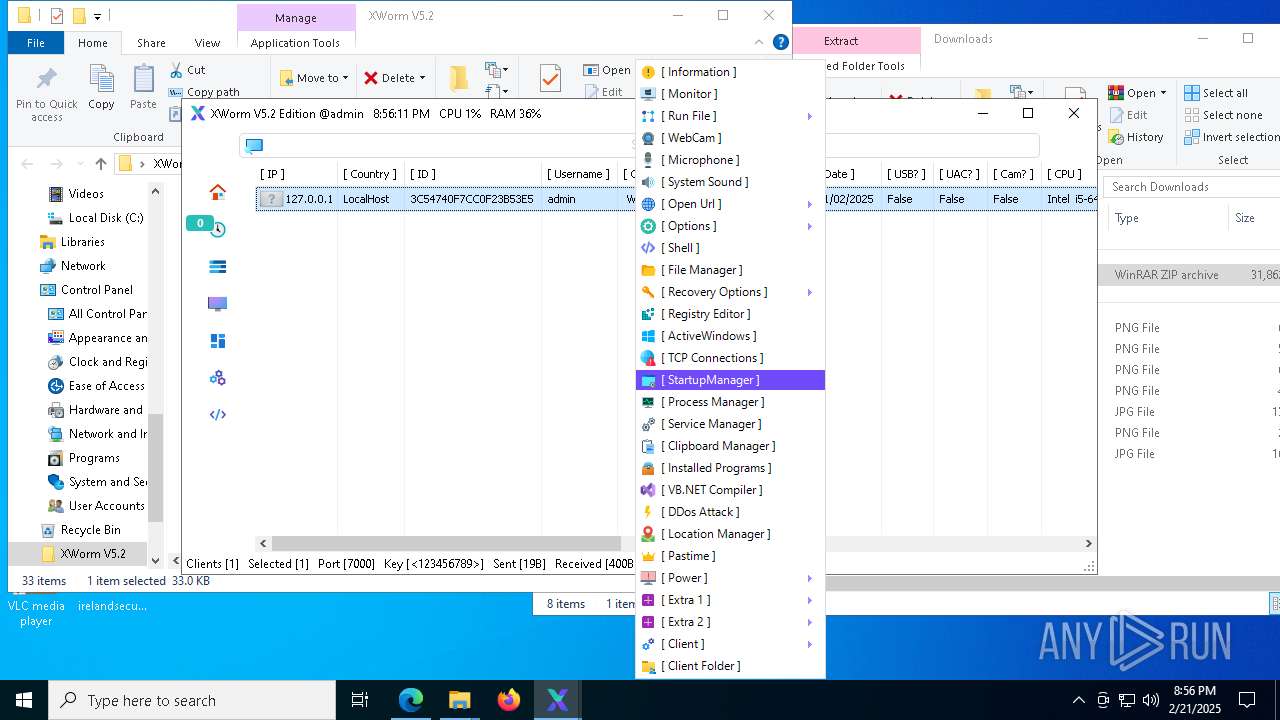Switch to the Home ribbon tab
1280x720 pixels.
[x=92, y=43]
